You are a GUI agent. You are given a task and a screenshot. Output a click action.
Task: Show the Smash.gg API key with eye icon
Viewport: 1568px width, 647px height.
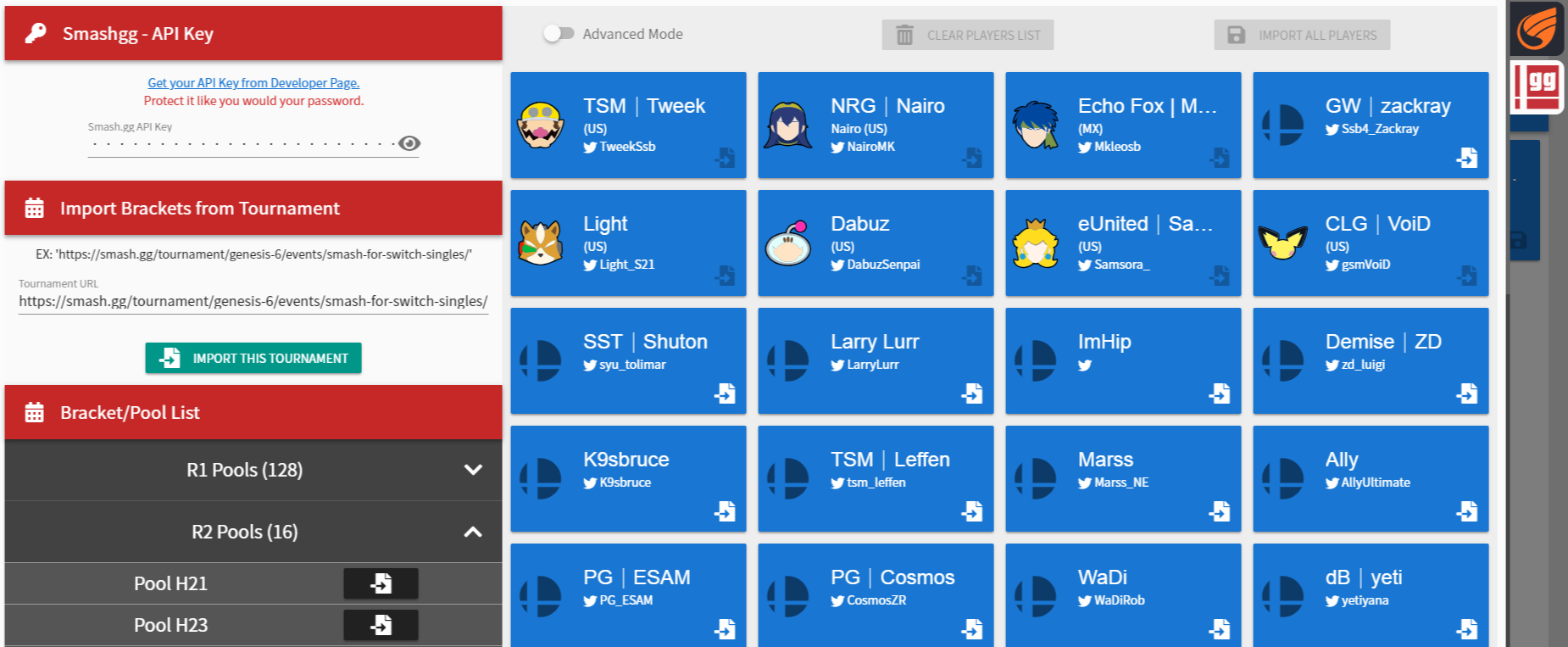click(409, 143)
